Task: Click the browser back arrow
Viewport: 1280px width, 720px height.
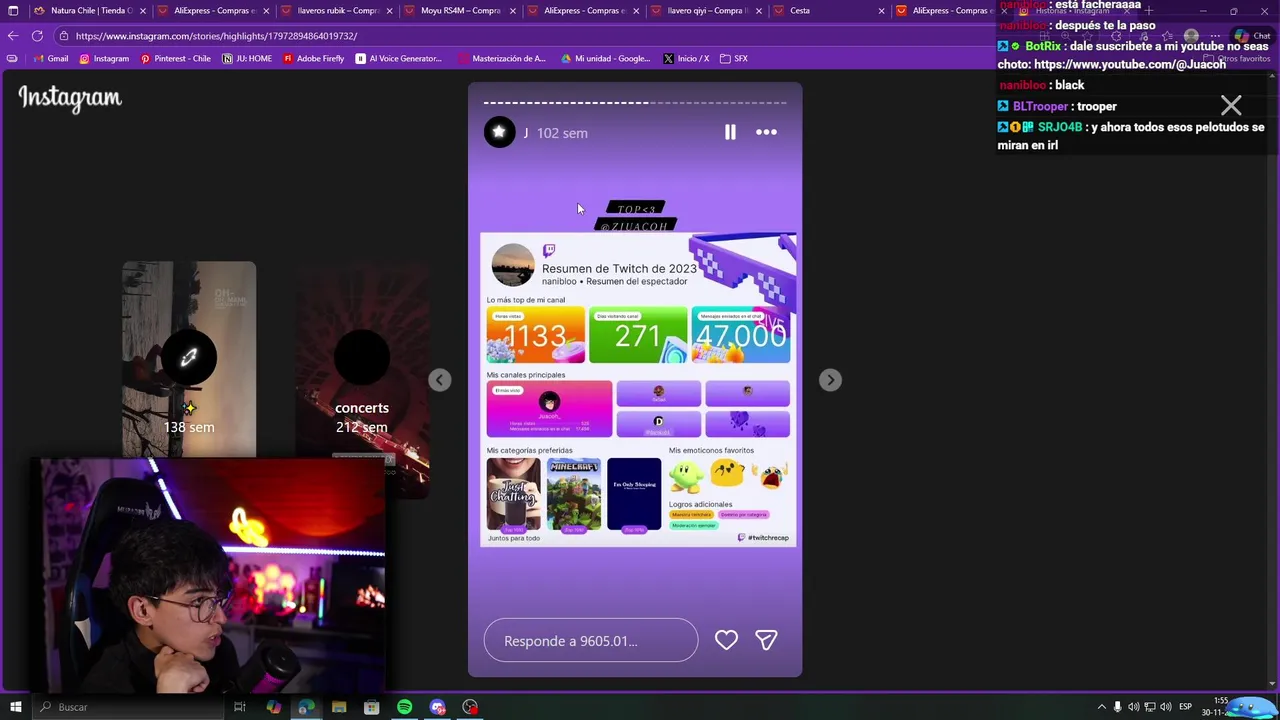Action: pos(13,36)
